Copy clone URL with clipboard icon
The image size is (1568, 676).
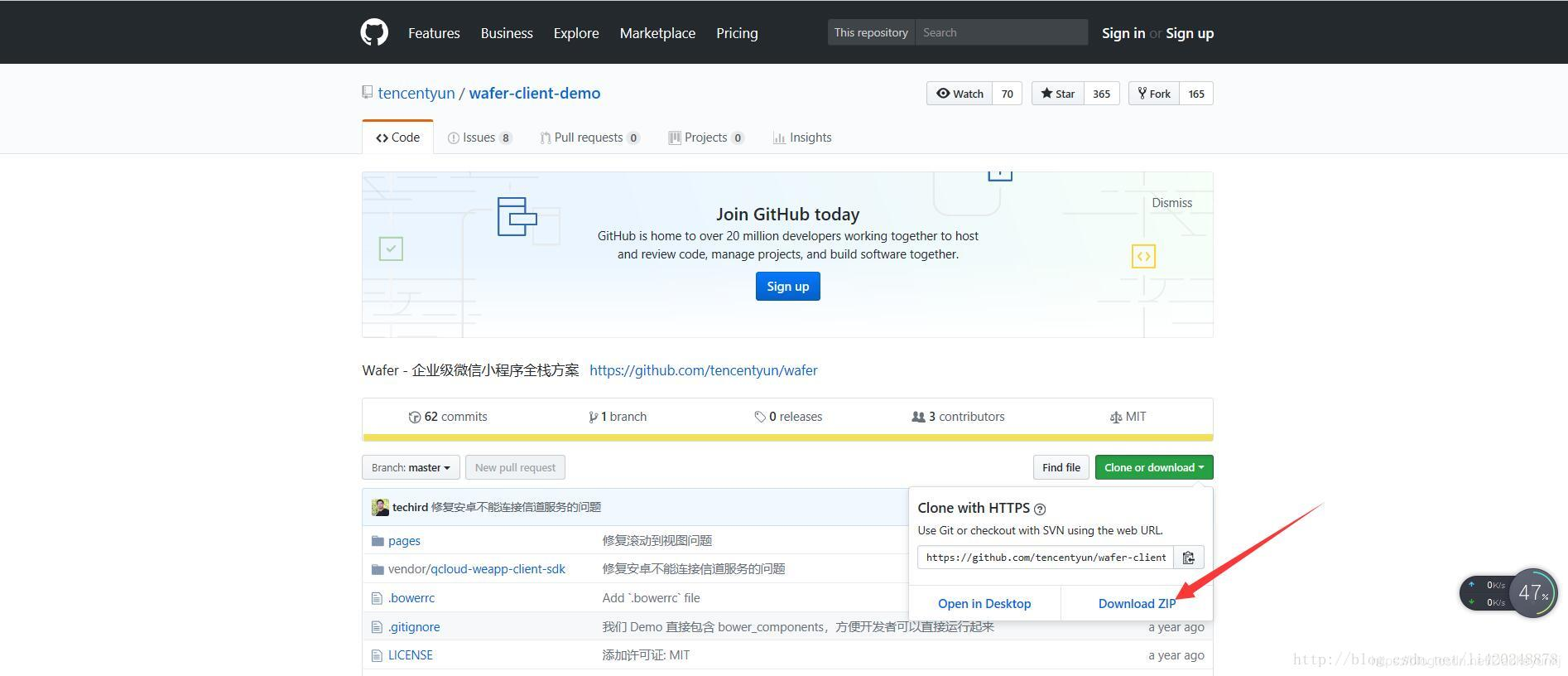1188,558
